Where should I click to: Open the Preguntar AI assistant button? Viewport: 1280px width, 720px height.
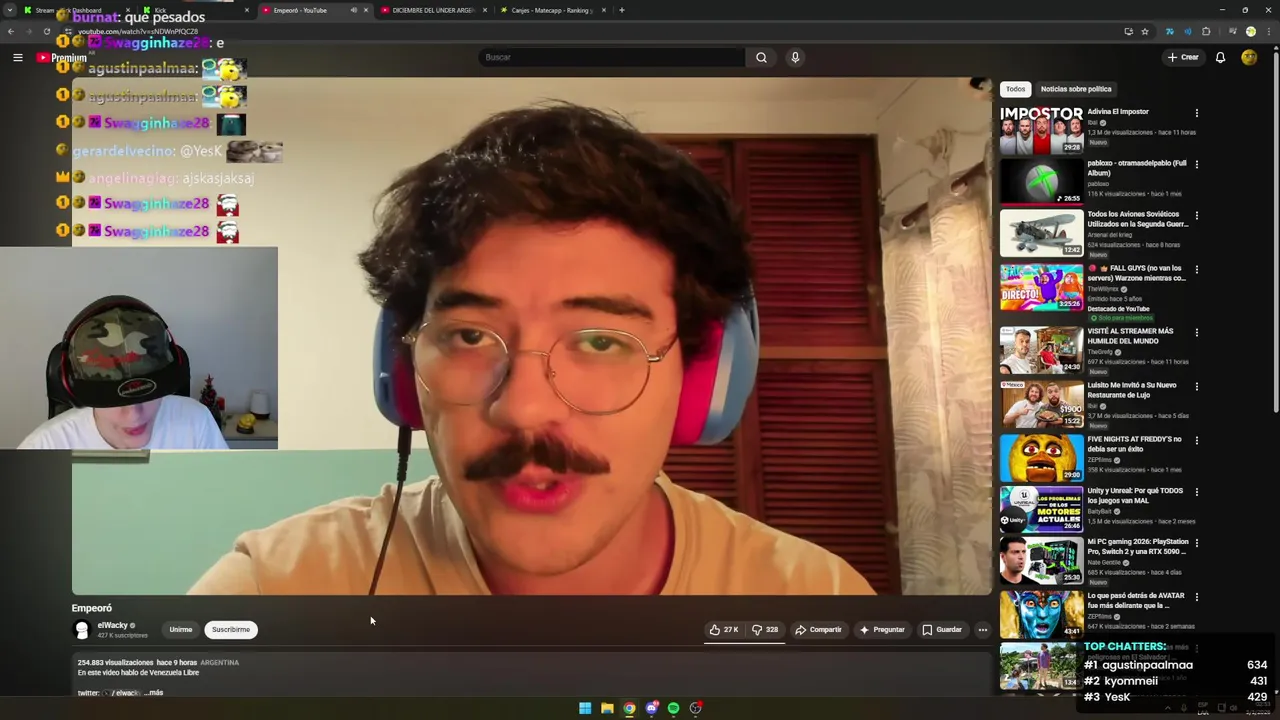pyautogui.click(x=881, y=630)
